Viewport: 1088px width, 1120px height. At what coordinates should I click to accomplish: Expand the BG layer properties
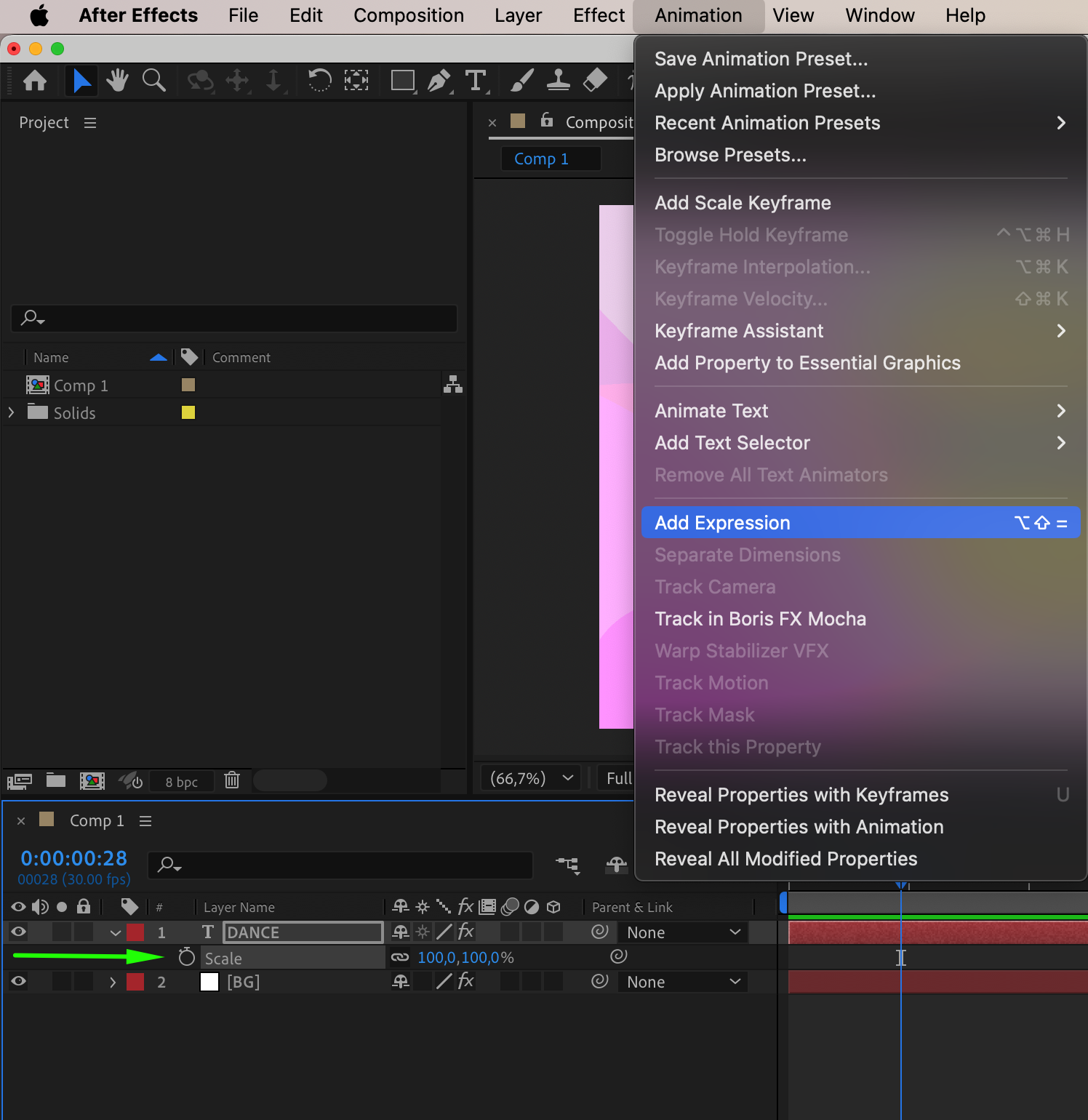[113, 982]
